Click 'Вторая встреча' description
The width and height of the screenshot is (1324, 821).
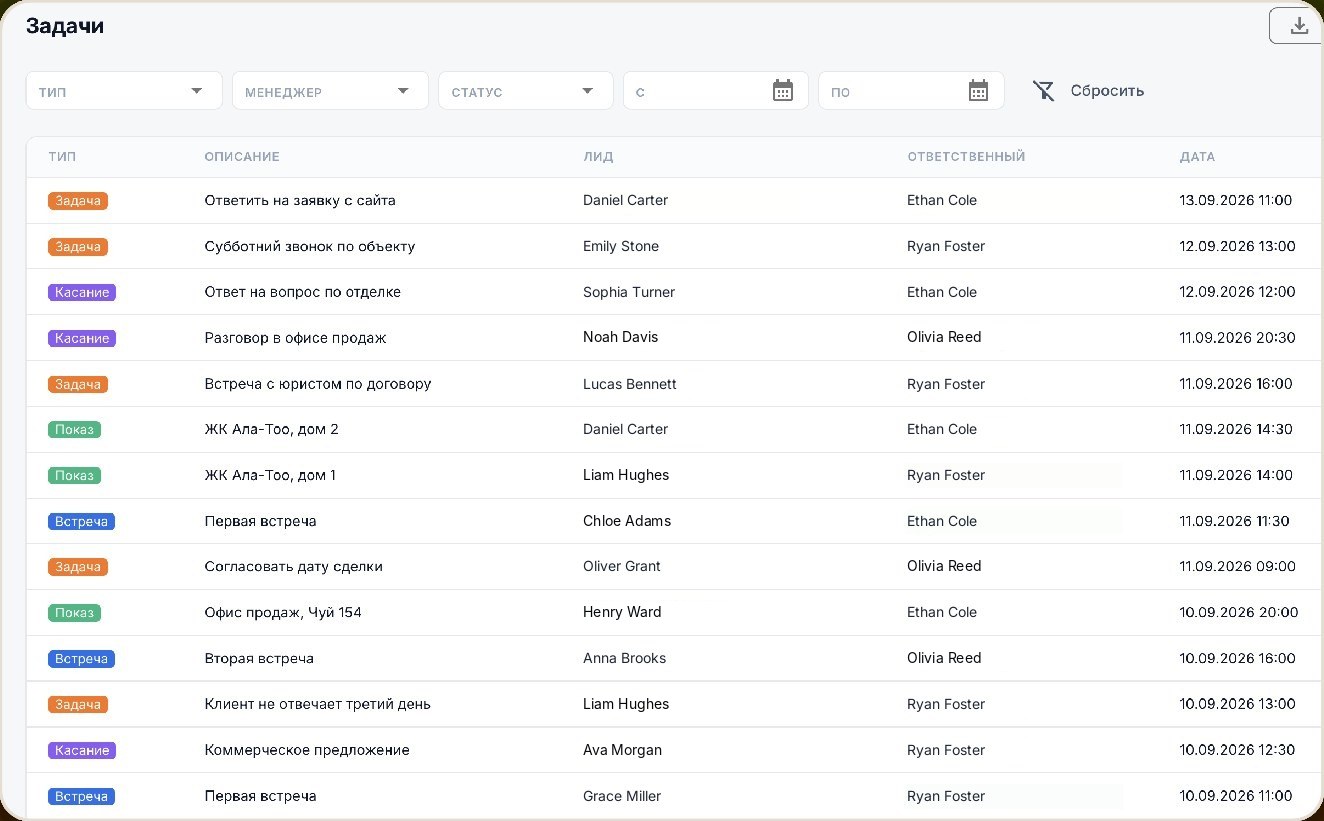pos(259,658)
